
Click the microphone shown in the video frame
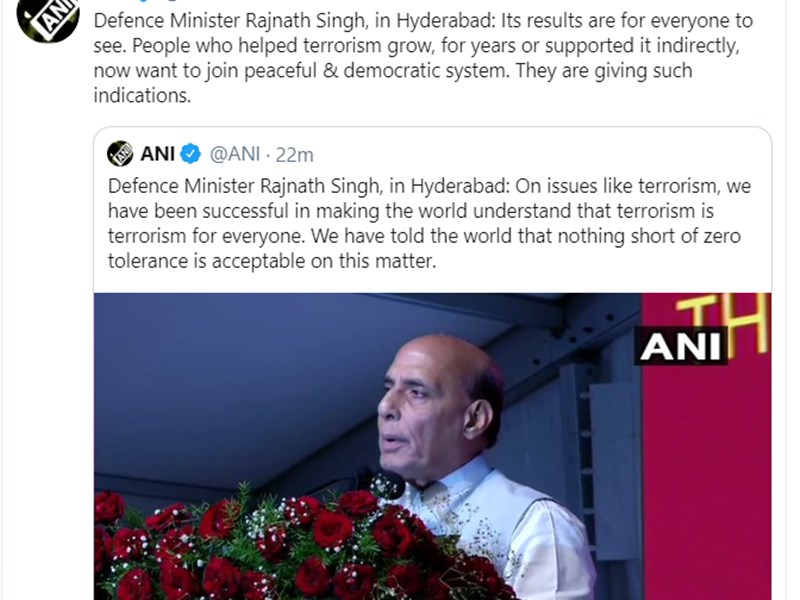tap(387, 484)
